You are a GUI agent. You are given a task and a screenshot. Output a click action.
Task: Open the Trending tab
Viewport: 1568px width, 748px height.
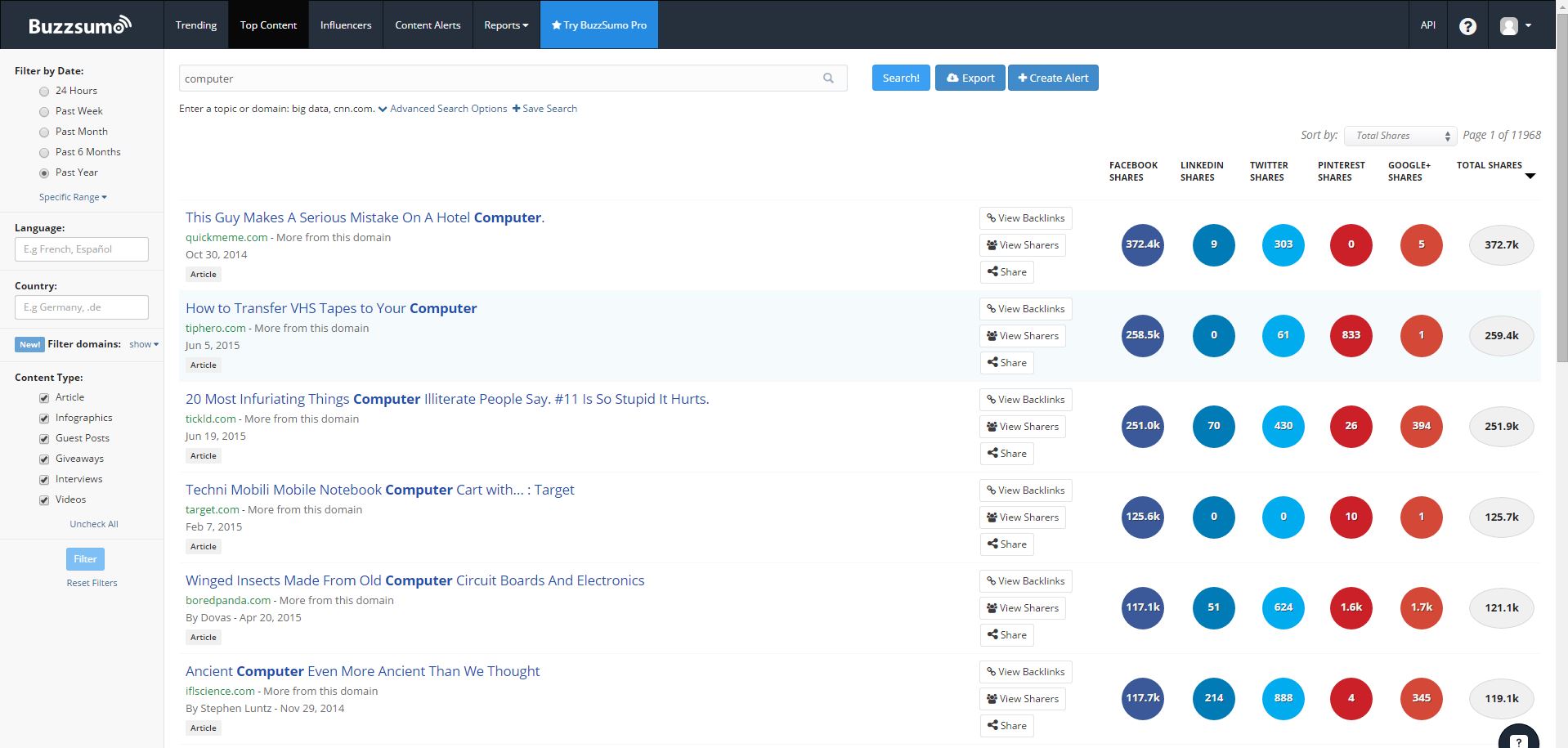pyautogui.click(x=196, y=25)
